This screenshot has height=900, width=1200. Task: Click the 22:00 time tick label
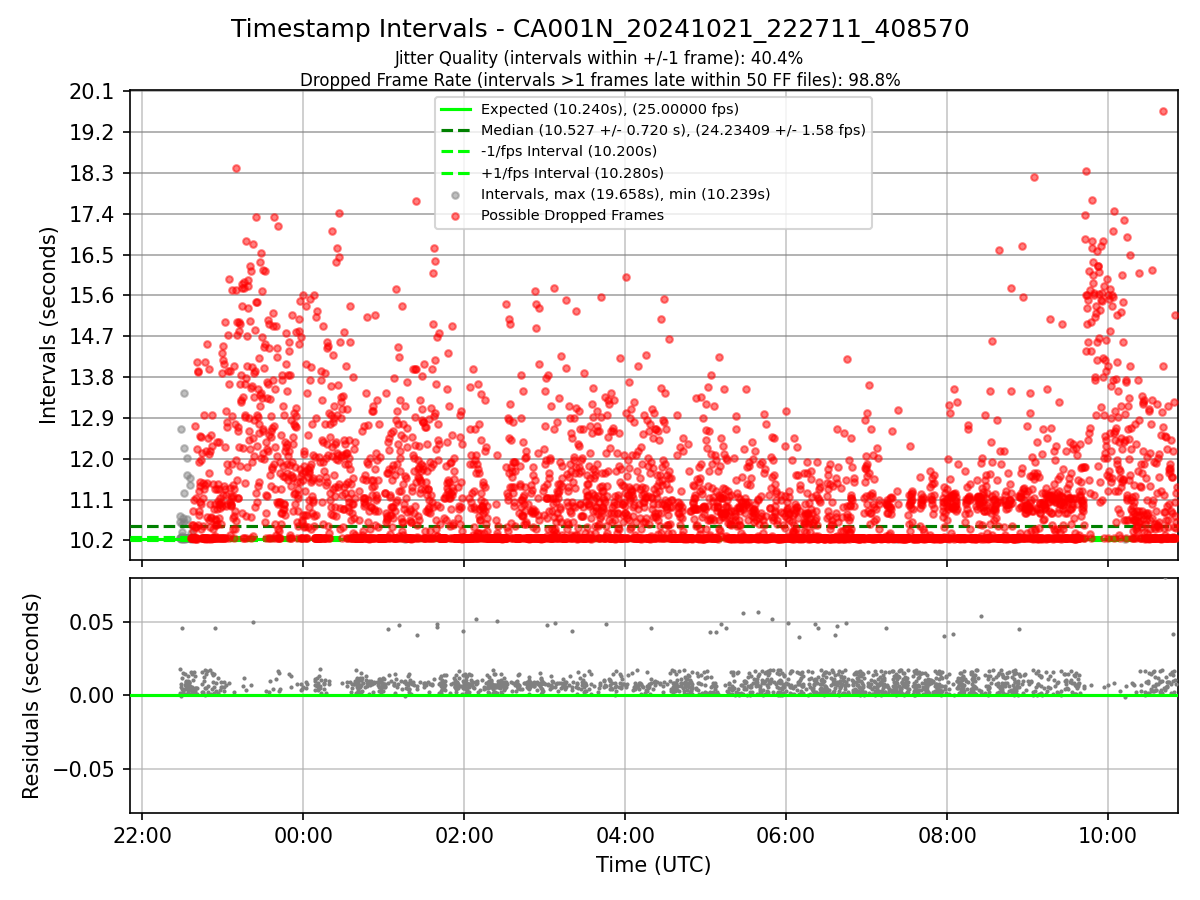[x=142, y=836]
